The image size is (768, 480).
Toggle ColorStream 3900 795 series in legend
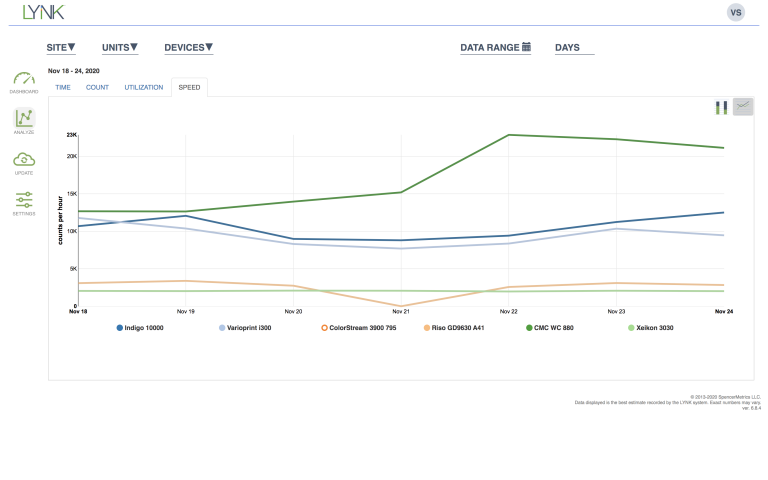click(359, 328)
